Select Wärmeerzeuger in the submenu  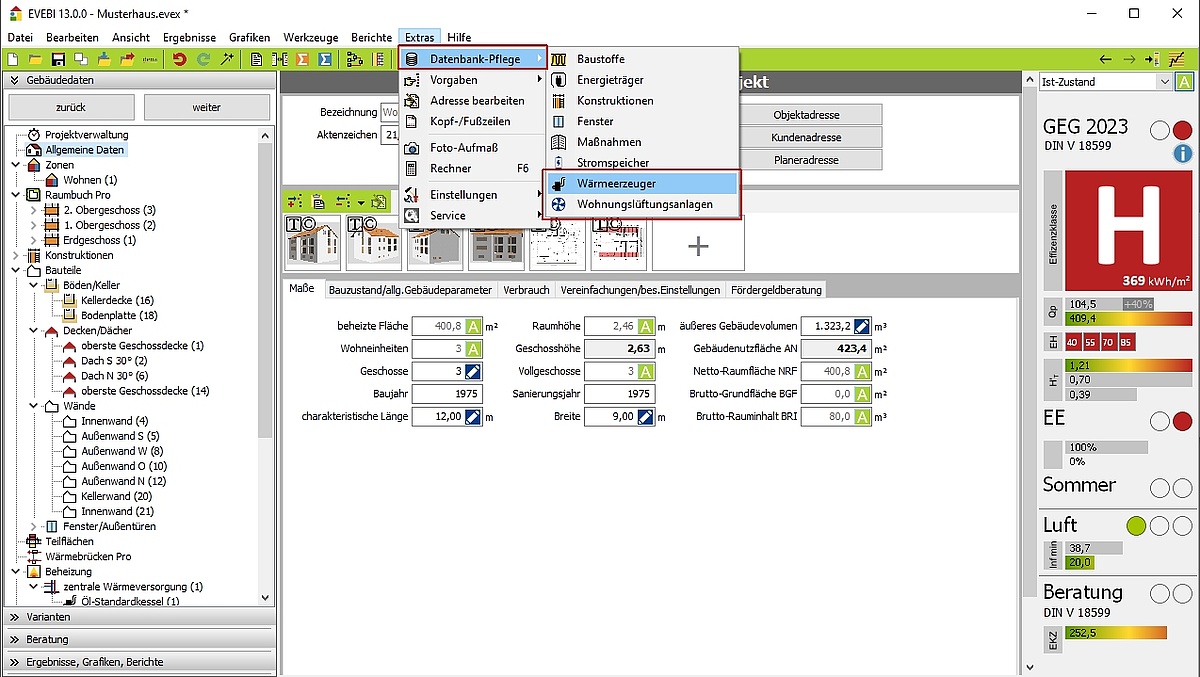click(x=641, y=184)
